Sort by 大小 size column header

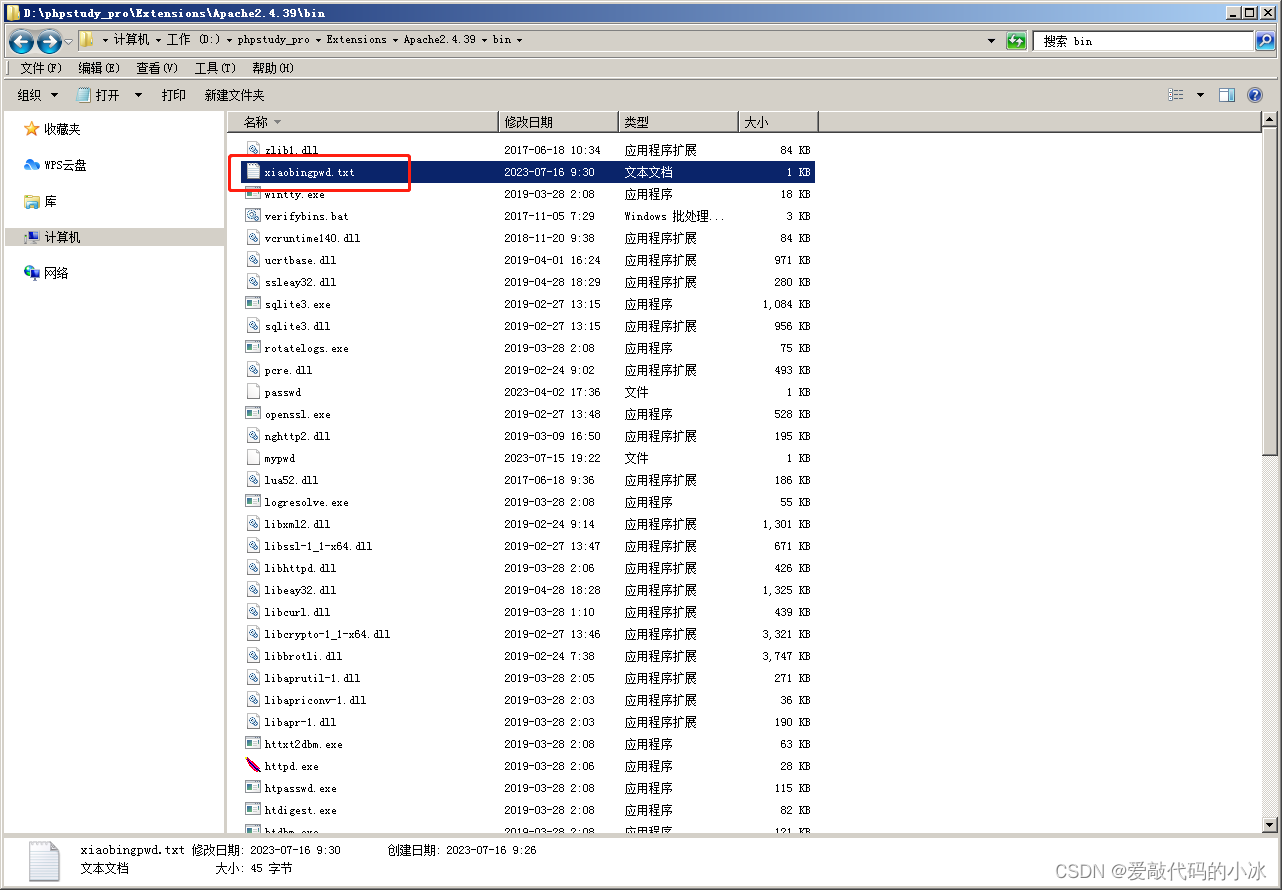778,122
